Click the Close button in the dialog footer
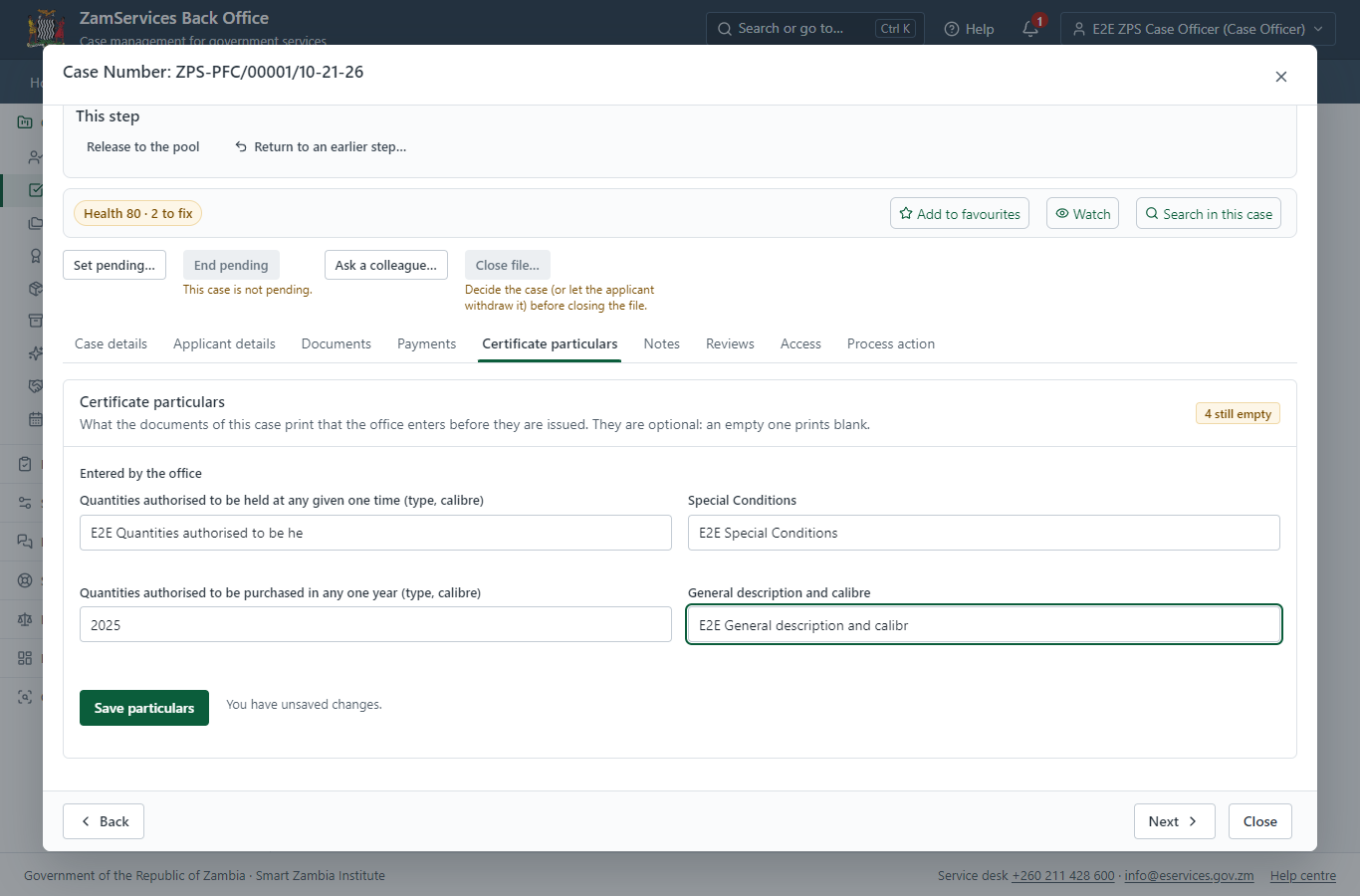The height and width of the screenshot is (896, 1360). 1260,821
